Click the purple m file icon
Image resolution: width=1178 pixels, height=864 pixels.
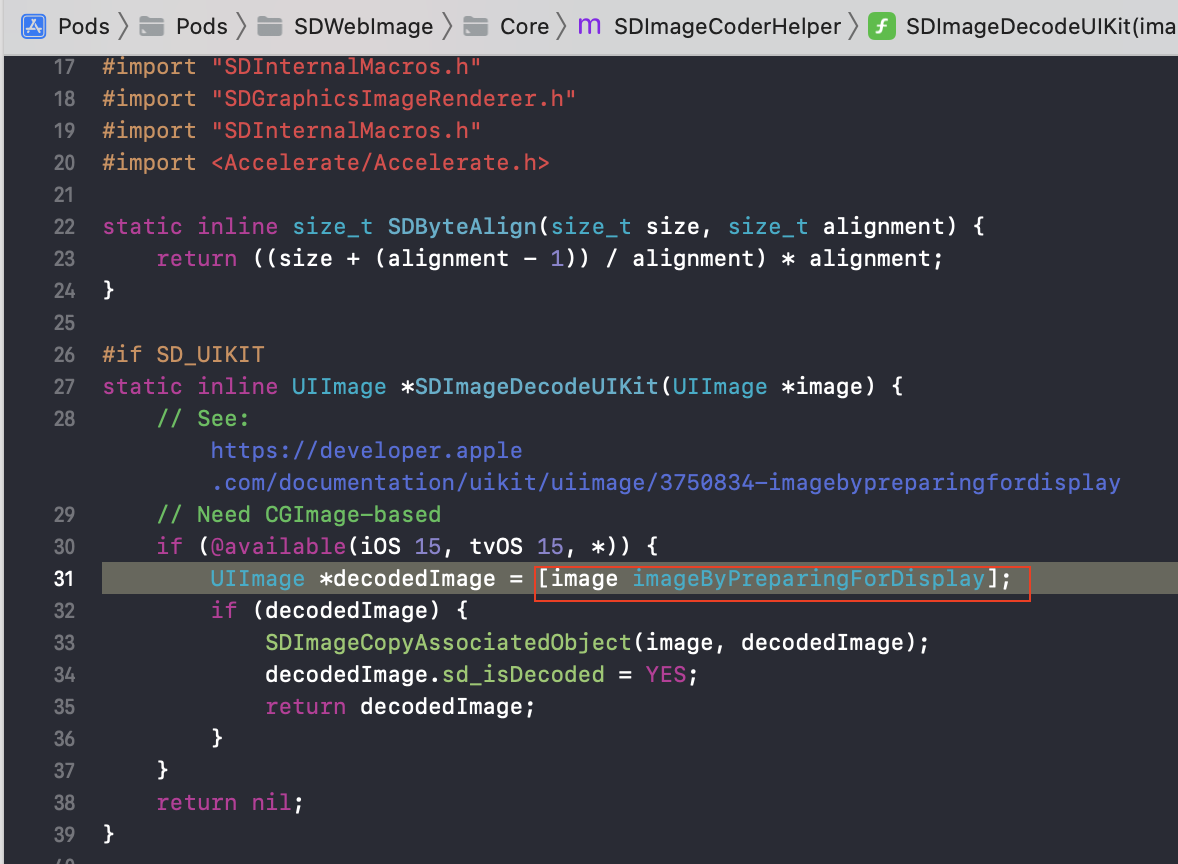[590, 26]
